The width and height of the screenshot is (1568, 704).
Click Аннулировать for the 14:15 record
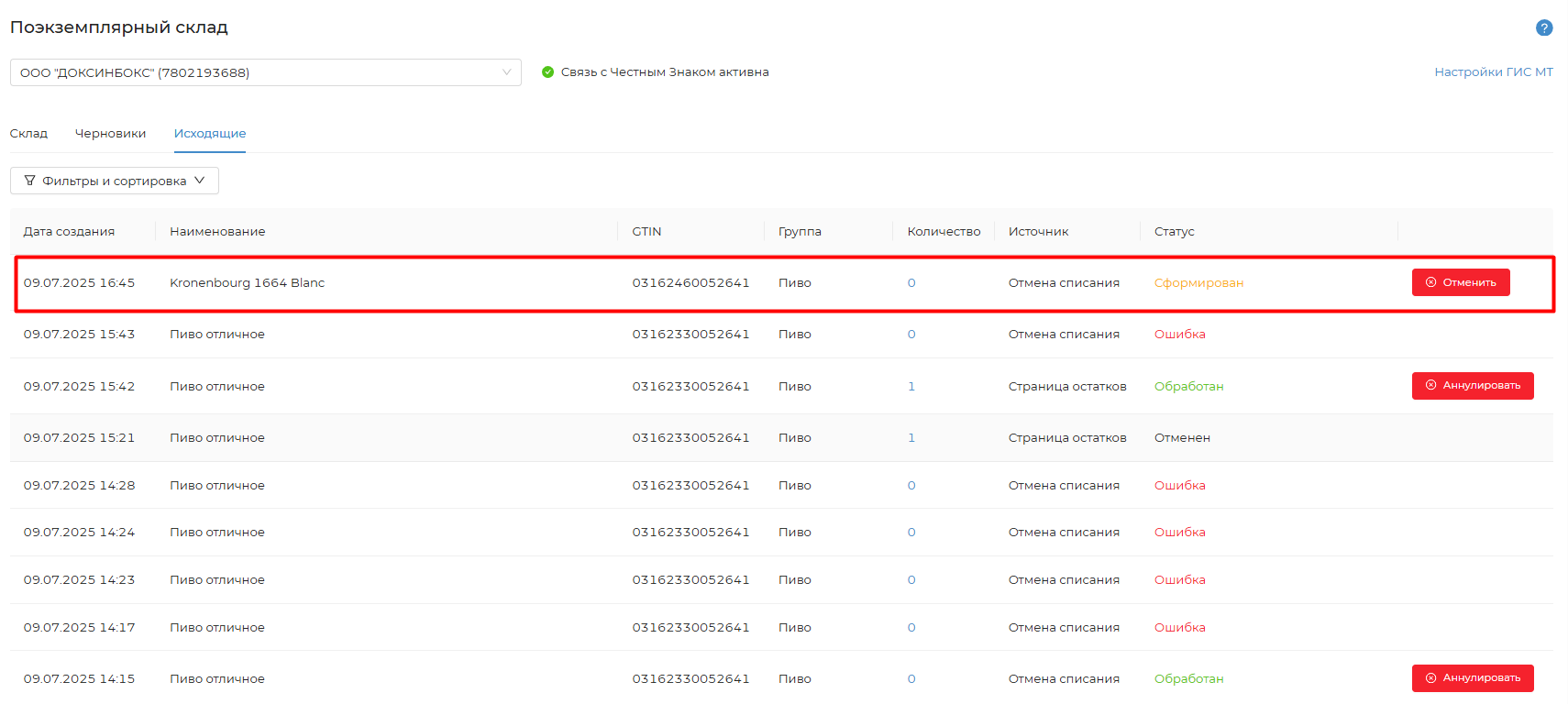(x=1472, y=678)
